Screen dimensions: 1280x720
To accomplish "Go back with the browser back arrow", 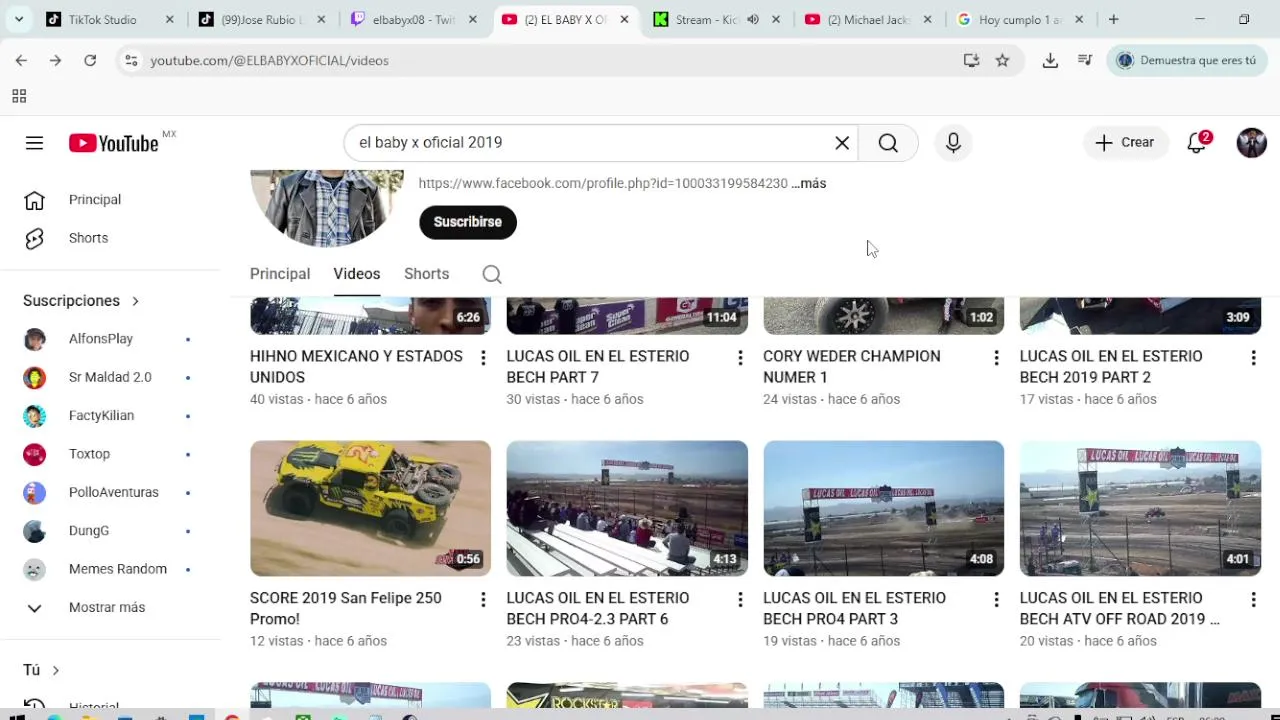I will (x=21, y=60).
